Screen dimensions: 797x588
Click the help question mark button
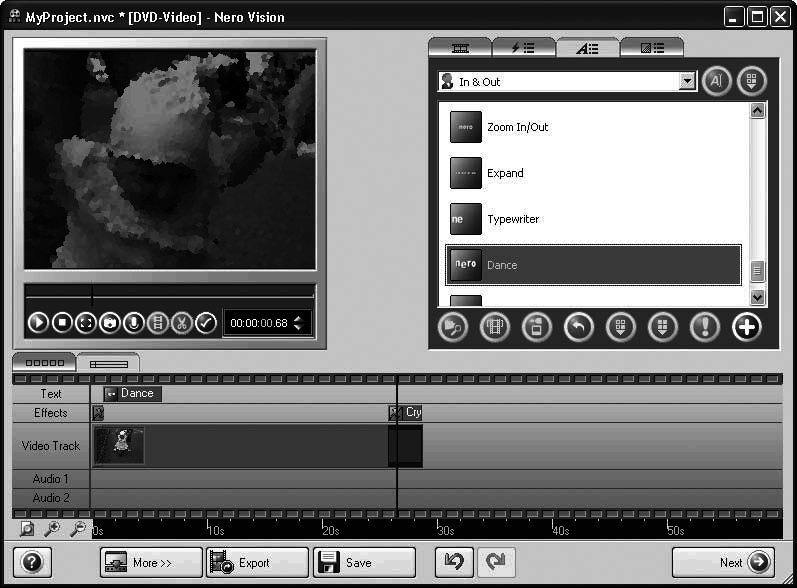32,563
